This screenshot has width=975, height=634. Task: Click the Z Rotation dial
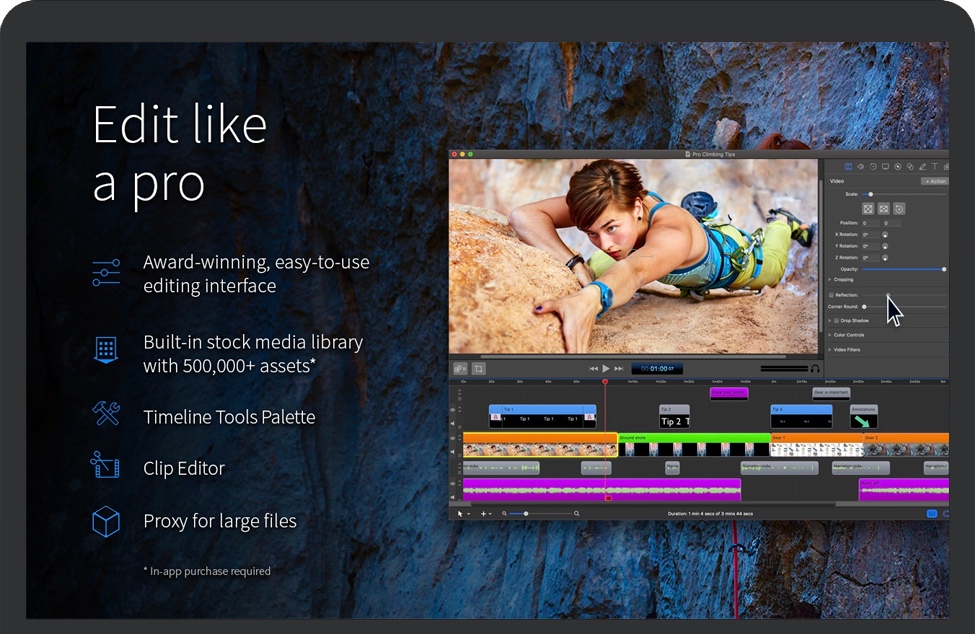885,257
